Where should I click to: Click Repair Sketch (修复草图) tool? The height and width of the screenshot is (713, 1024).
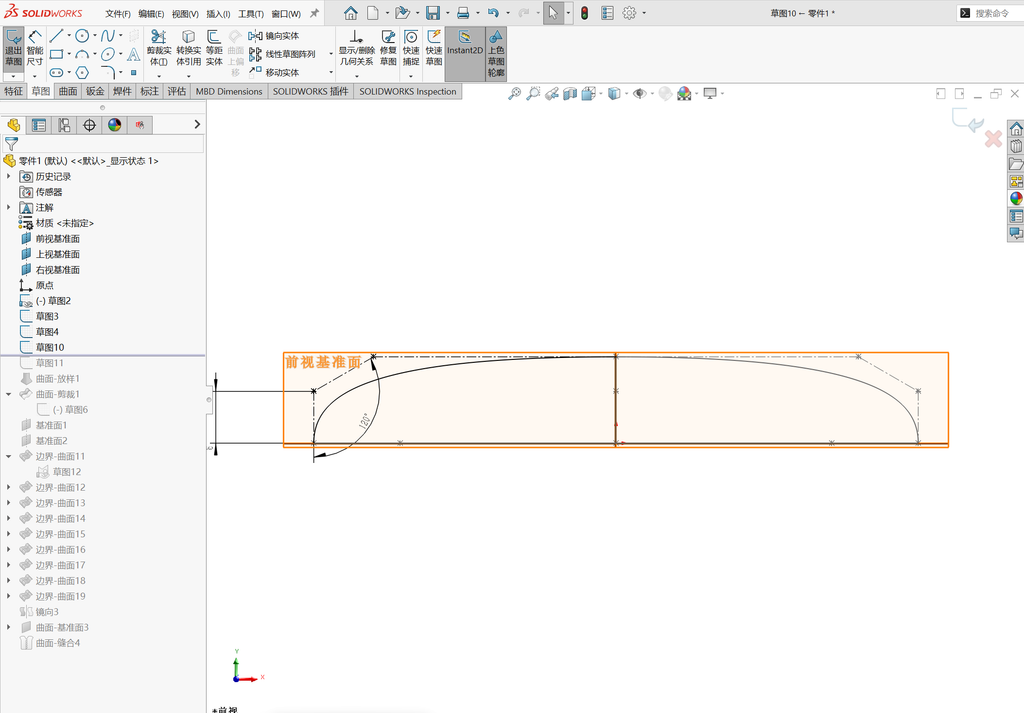(388, 48)
